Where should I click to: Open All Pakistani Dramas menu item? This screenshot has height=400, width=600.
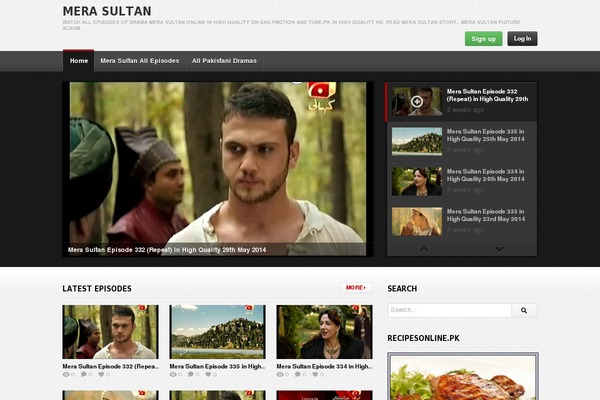224,61
